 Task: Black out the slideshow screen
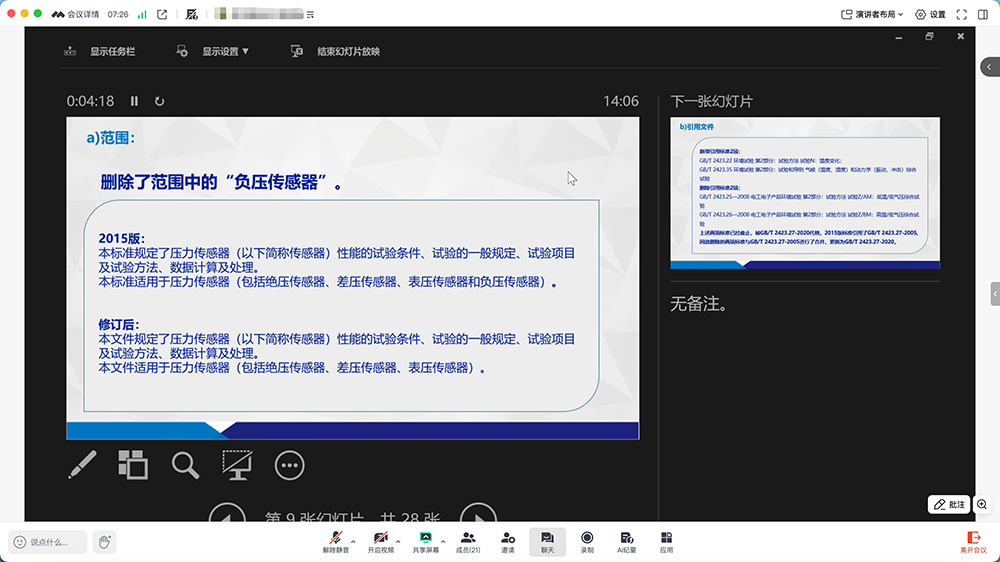tap(237, 464)
